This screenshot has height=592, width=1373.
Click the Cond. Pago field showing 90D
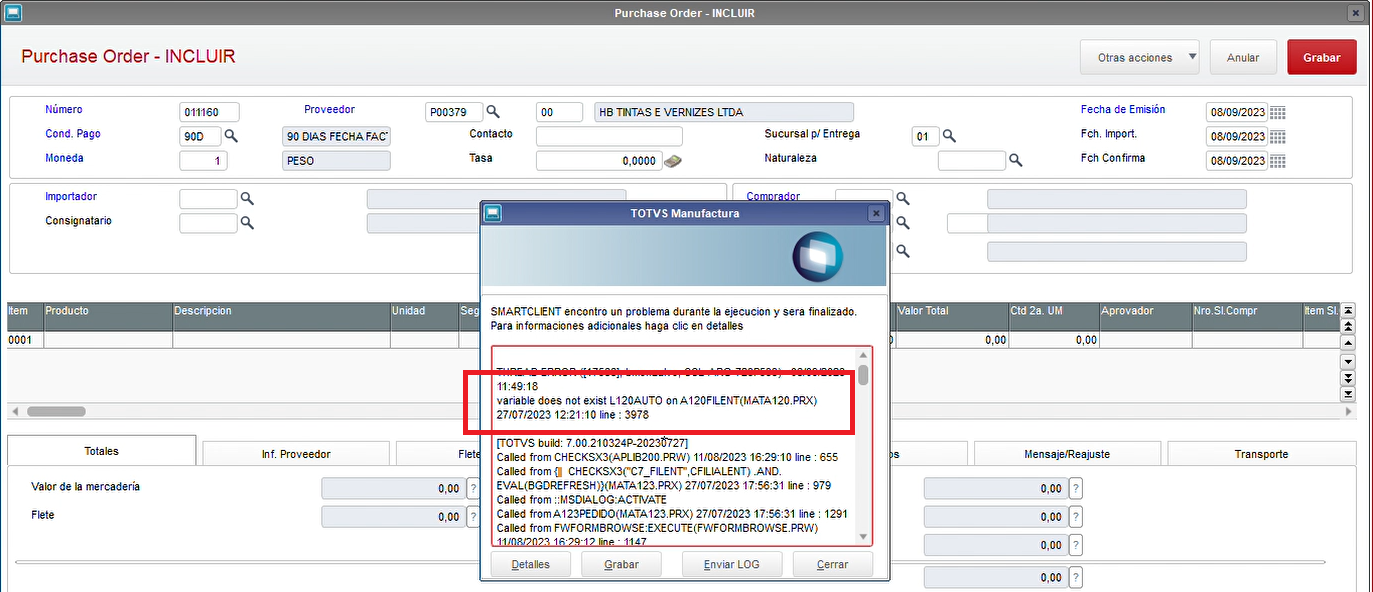[200, 136]
